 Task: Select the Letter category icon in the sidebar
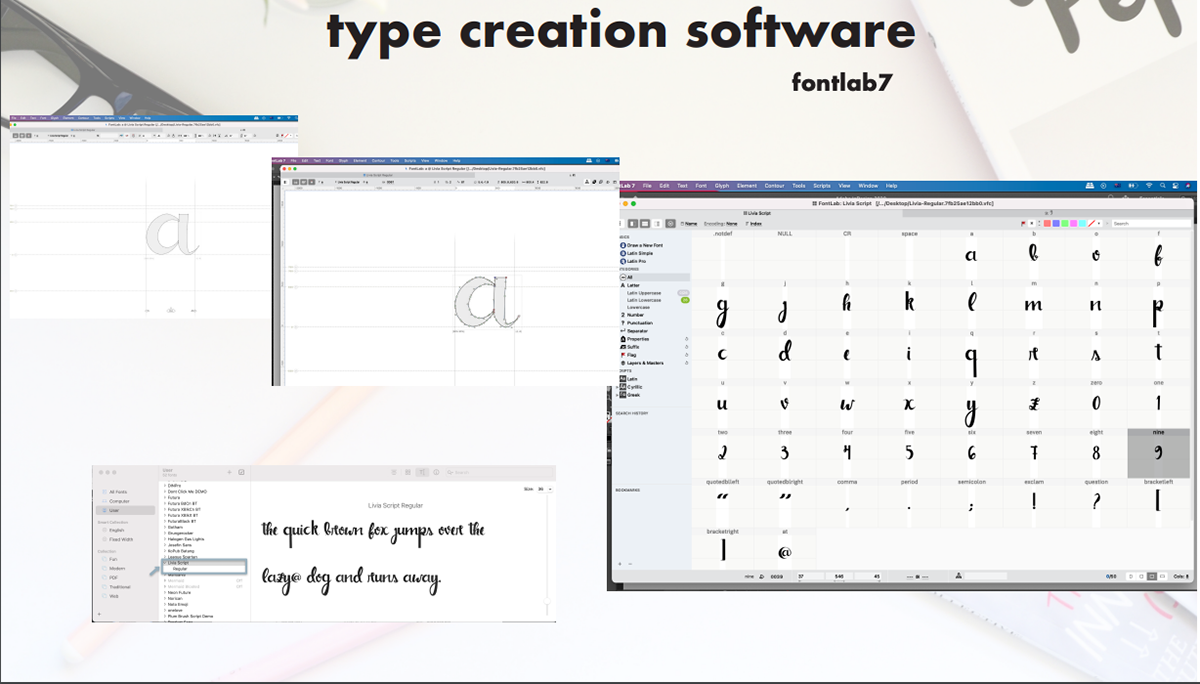pos(623,285)
